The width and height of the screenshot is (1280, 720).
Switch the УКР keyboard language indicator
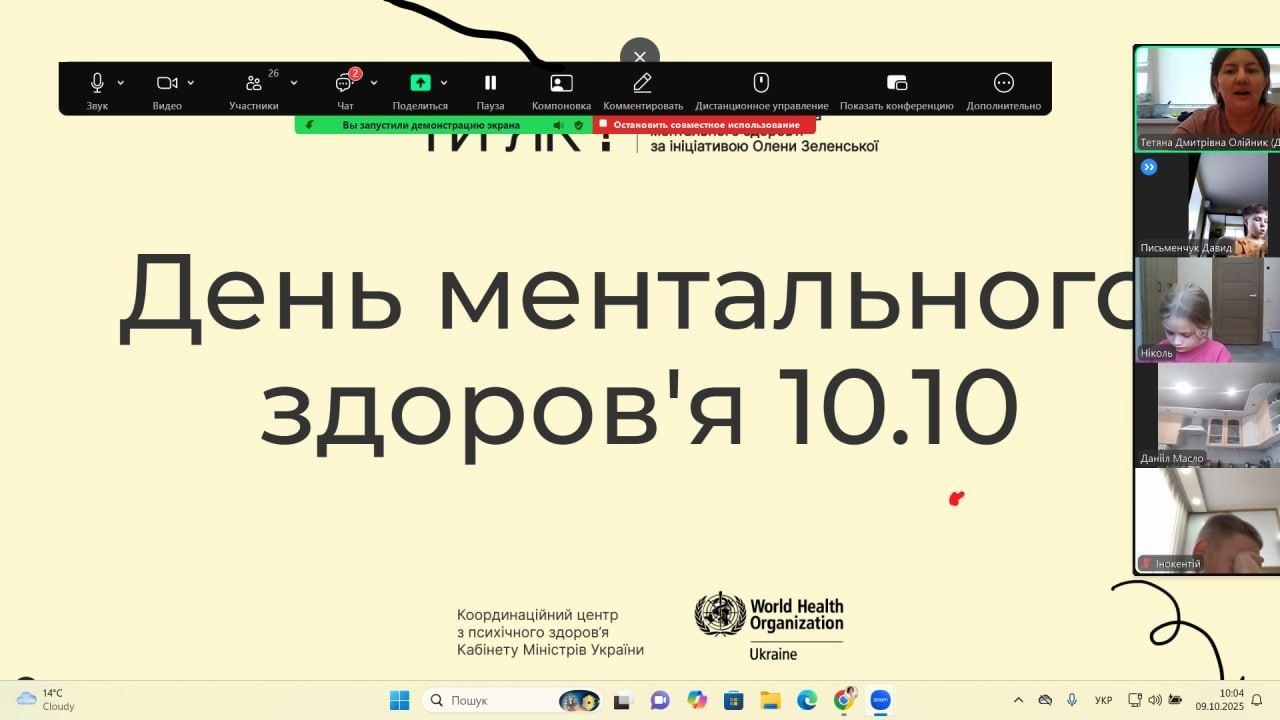[1103, 700]
